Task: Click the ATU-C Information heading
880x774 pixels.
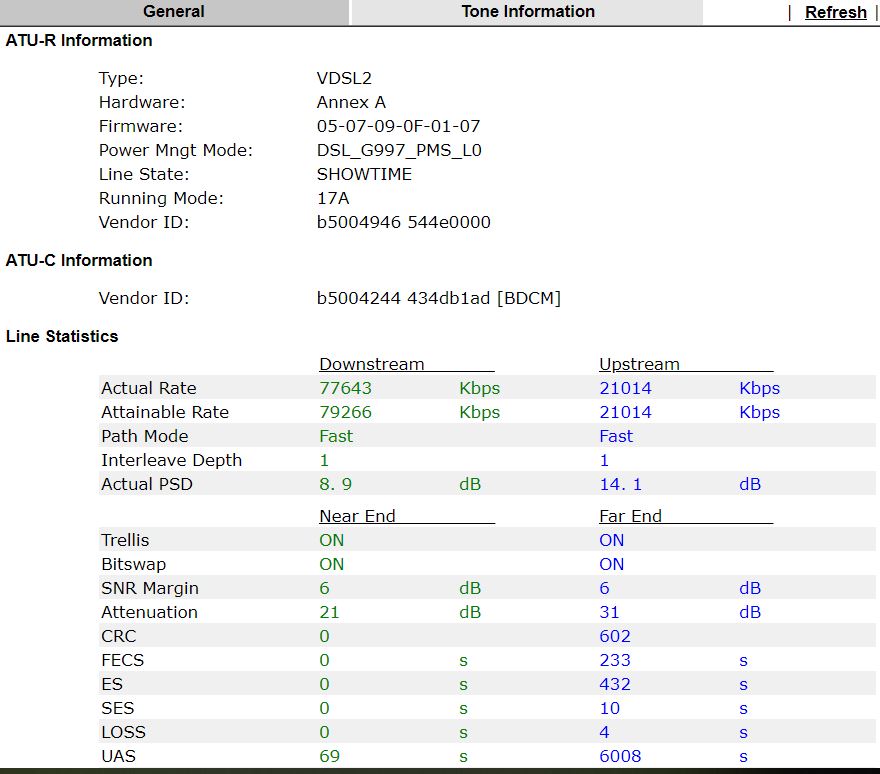Action: pos(79,261)
